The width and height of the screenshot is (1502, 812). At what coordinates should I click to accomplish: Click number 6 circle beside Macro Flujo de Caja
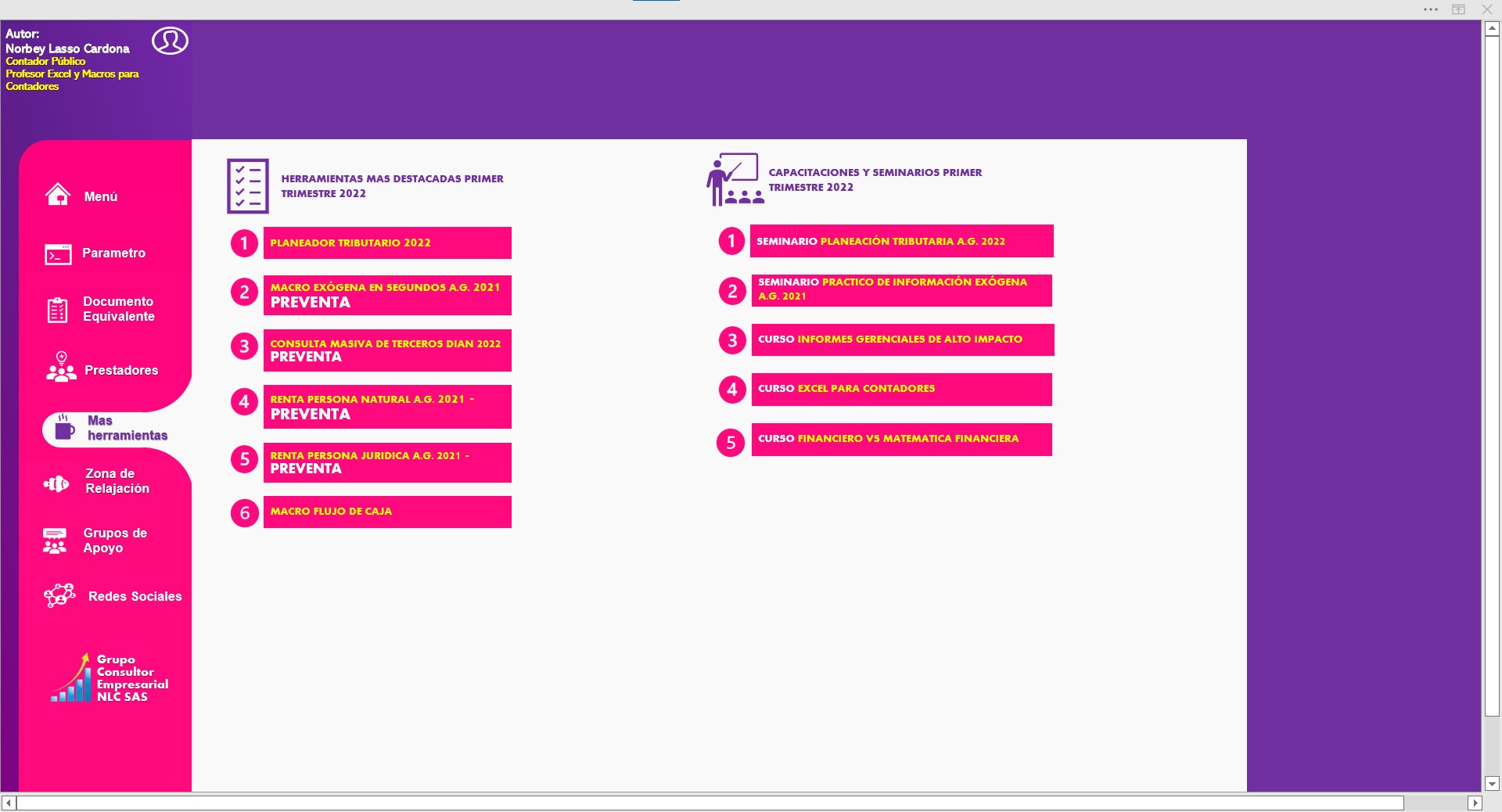pos(244,513)
